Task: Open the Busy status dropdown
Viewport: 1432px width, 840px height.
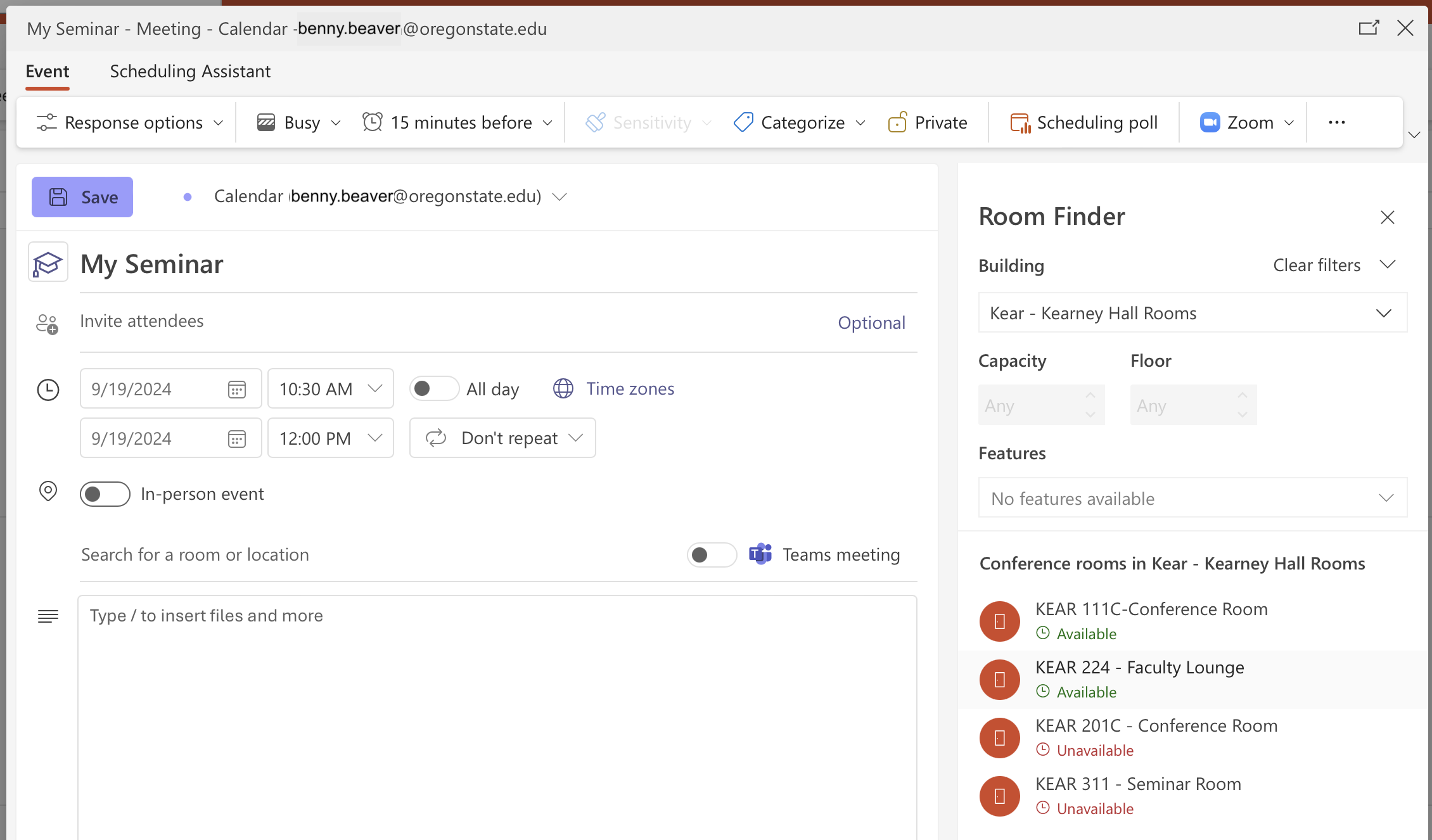Action: (x=299, y=122)
